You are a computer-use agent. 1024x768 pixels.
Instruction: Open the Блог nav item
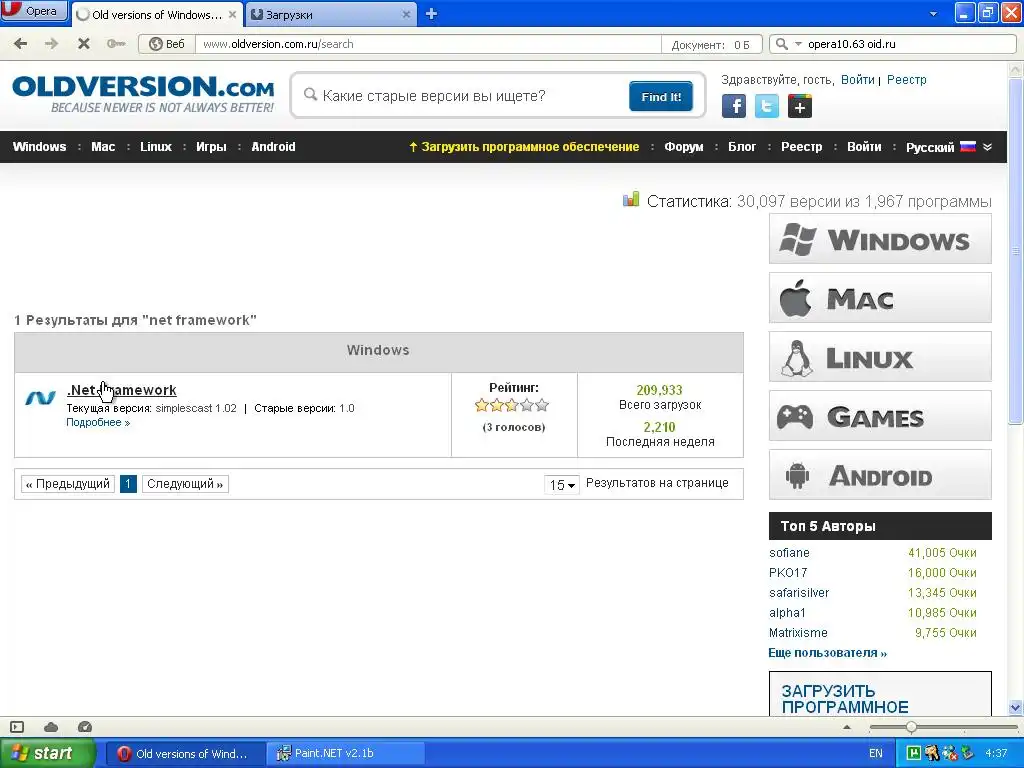[x=742, y=147]
